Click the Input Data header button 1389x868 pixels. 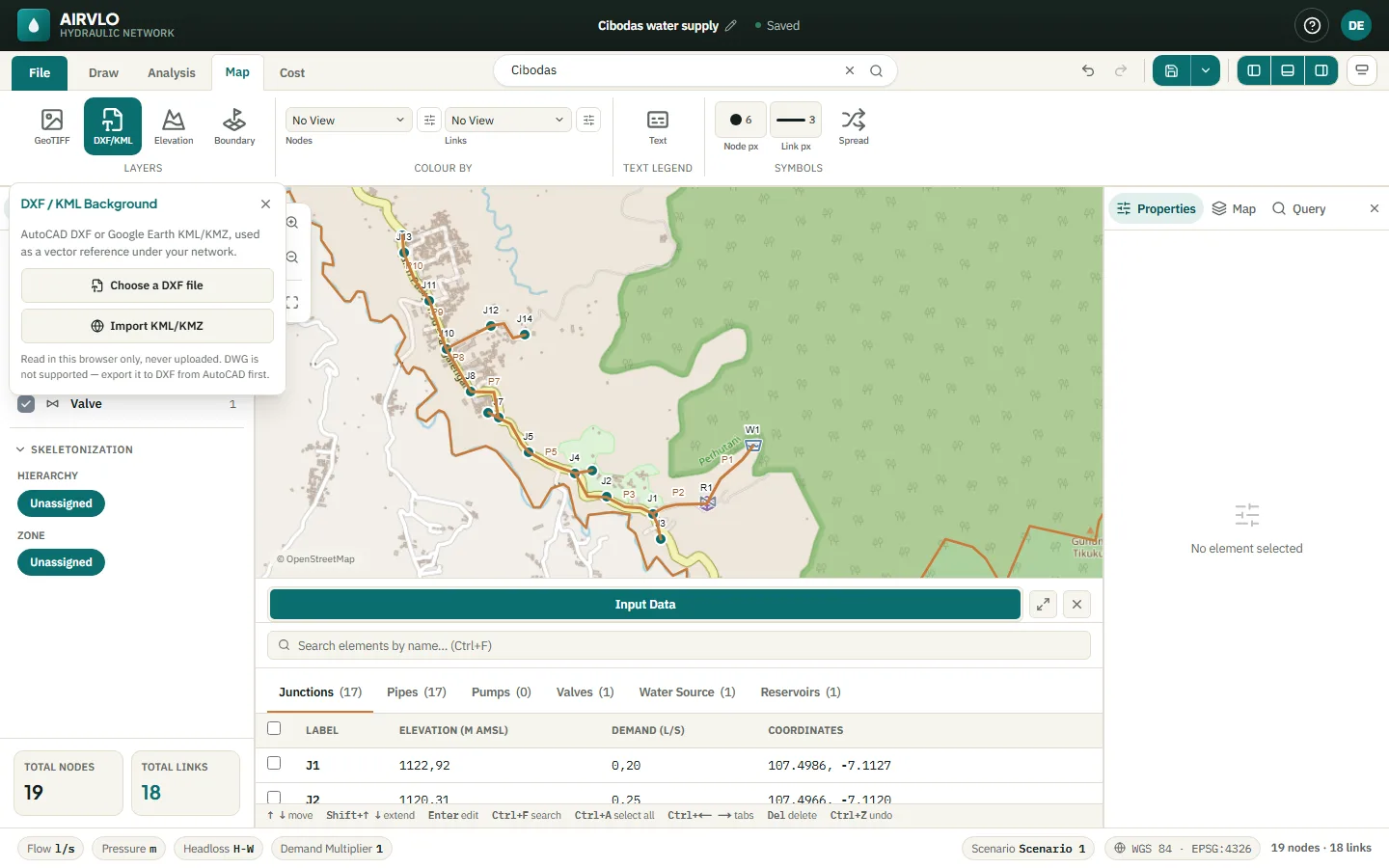(x=645, y=605)
